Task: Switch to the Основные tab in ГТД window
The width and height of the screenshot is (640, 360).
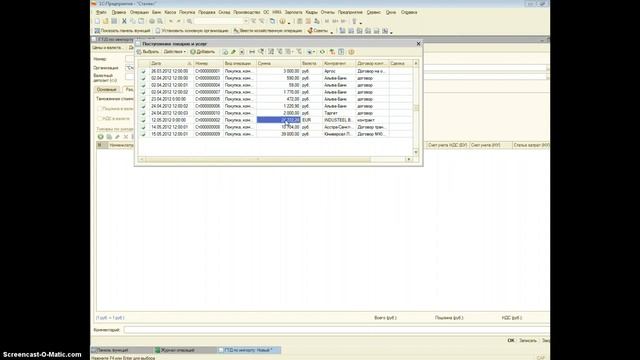Action: (x=107, y=89)
